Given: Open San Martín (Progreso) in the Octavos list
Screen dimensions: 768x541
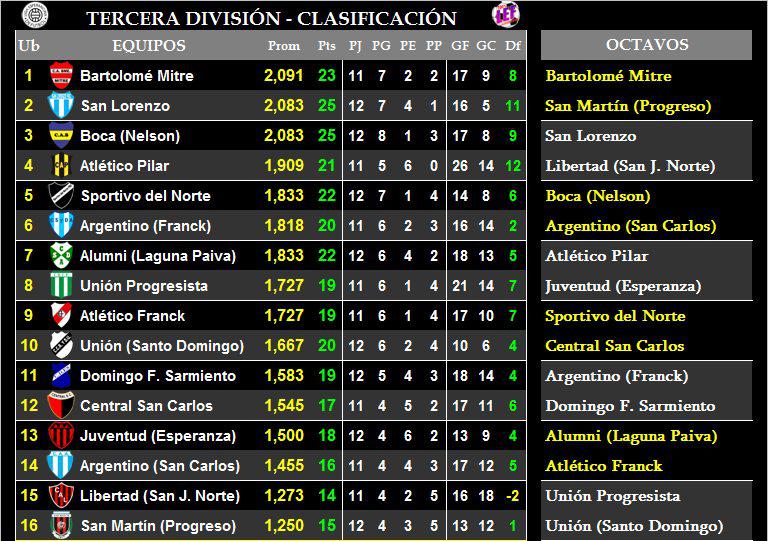Looking at the screenshot, I should (x=628, y=106).
